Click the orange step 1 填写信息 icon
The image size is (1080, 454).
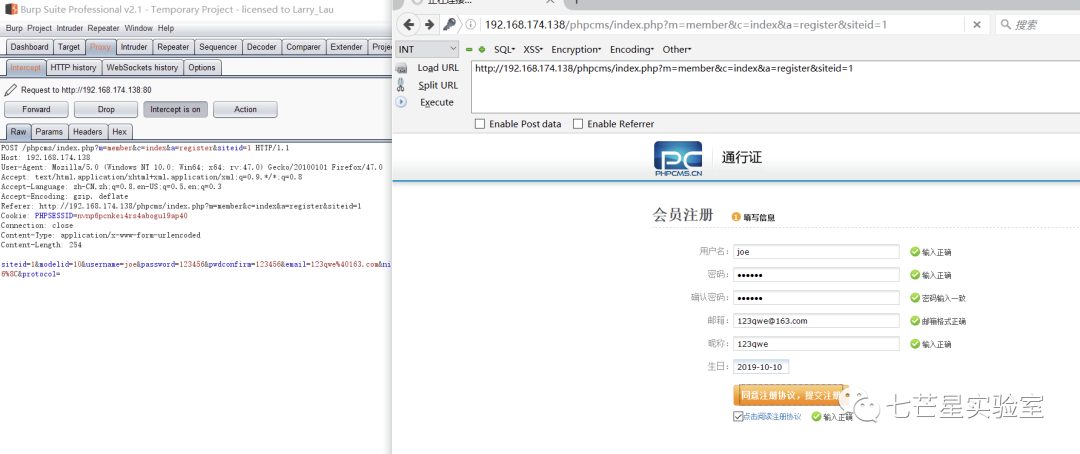point(736,217)
